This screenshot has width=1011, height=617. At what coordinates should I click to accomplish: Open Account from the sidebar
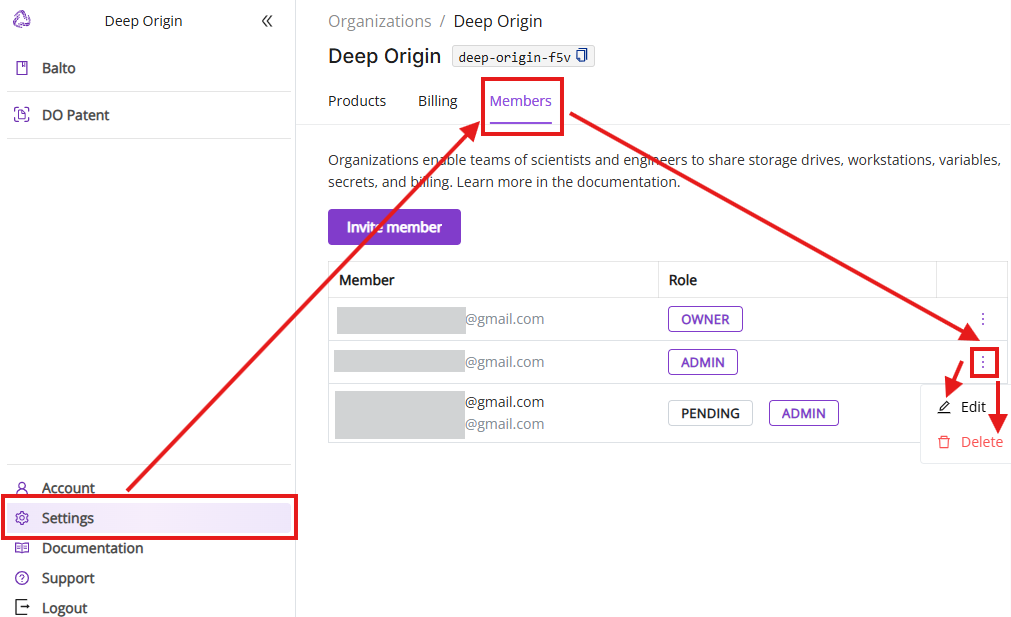pos(68,488)
